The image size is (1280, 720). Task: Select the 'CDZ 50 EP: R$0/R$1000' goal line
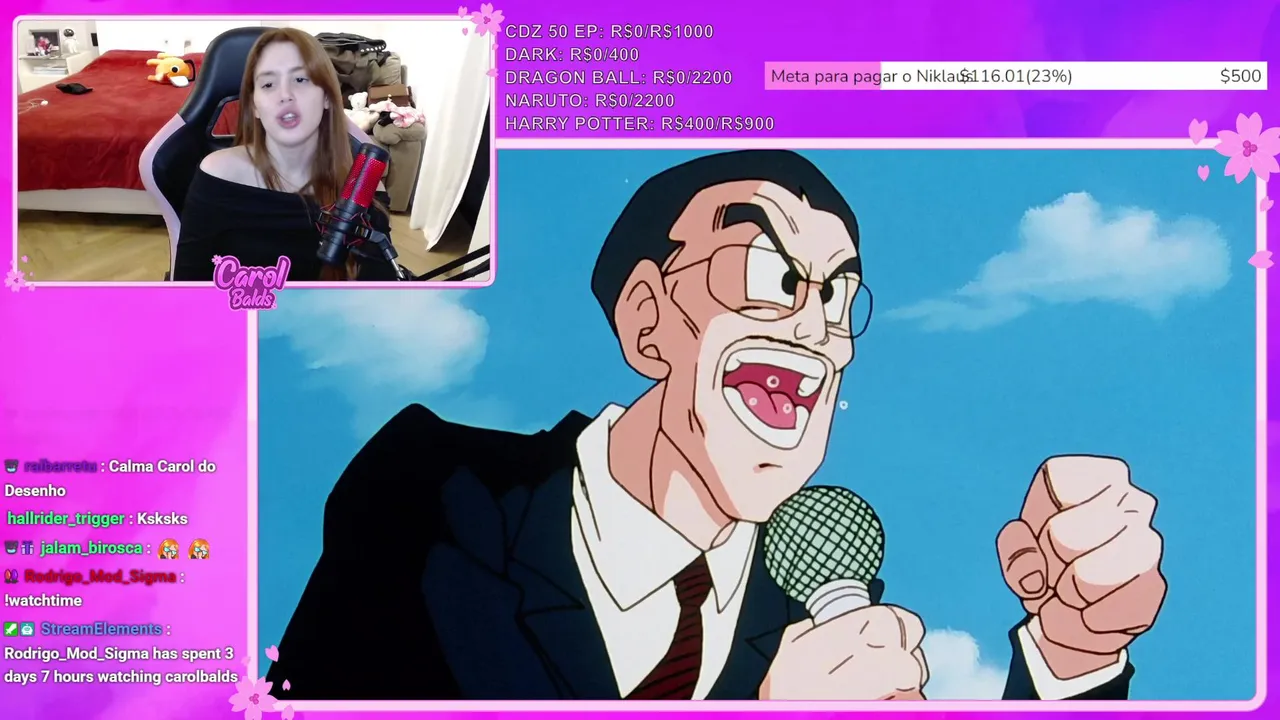tap(609, 31)
